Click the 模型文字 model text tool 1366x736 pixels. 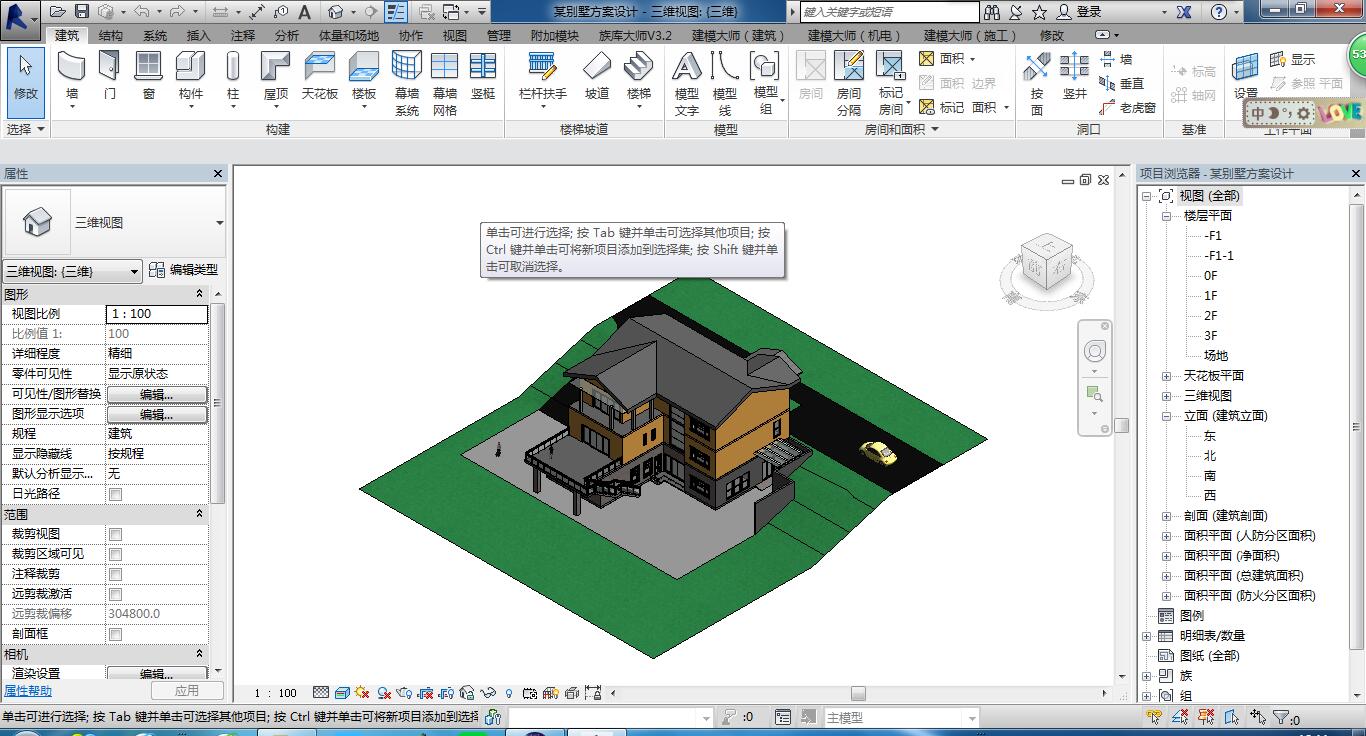click(x=686, y=78)
